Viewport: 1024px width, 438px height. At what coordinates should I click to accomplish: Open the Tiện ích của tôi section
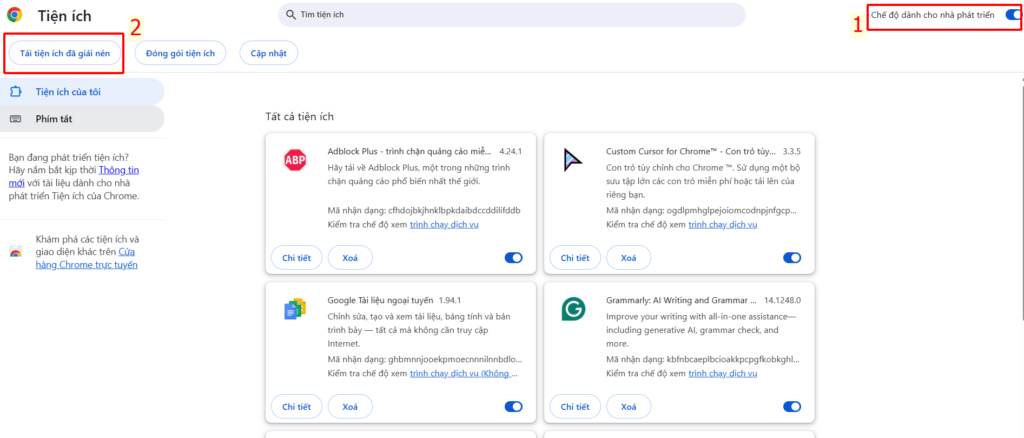(82, 92)
